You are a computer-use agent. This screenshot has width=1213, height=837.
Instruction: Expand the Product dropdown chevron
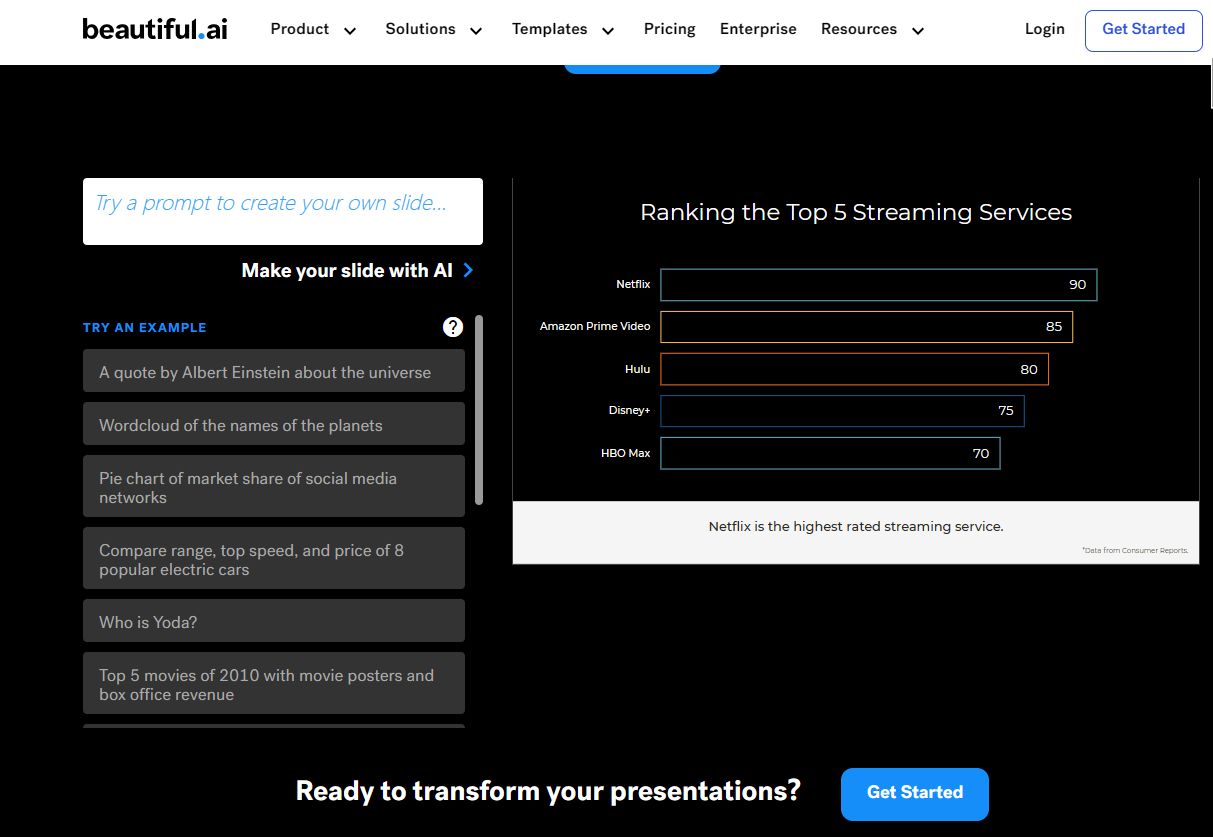click(350, 31)
